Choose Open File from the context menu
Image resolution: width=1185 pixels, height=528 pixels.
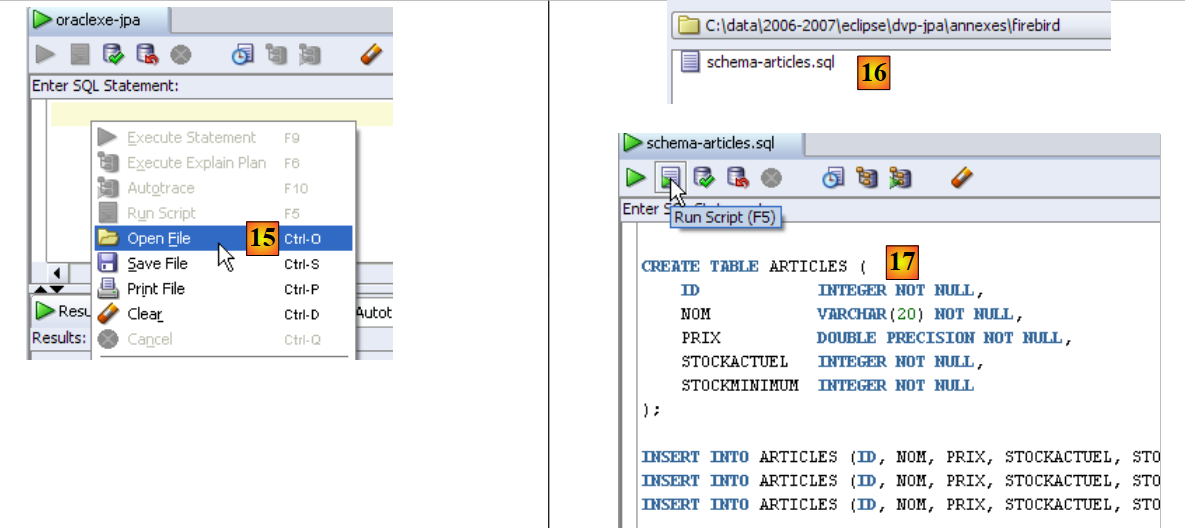click(158, 239)
